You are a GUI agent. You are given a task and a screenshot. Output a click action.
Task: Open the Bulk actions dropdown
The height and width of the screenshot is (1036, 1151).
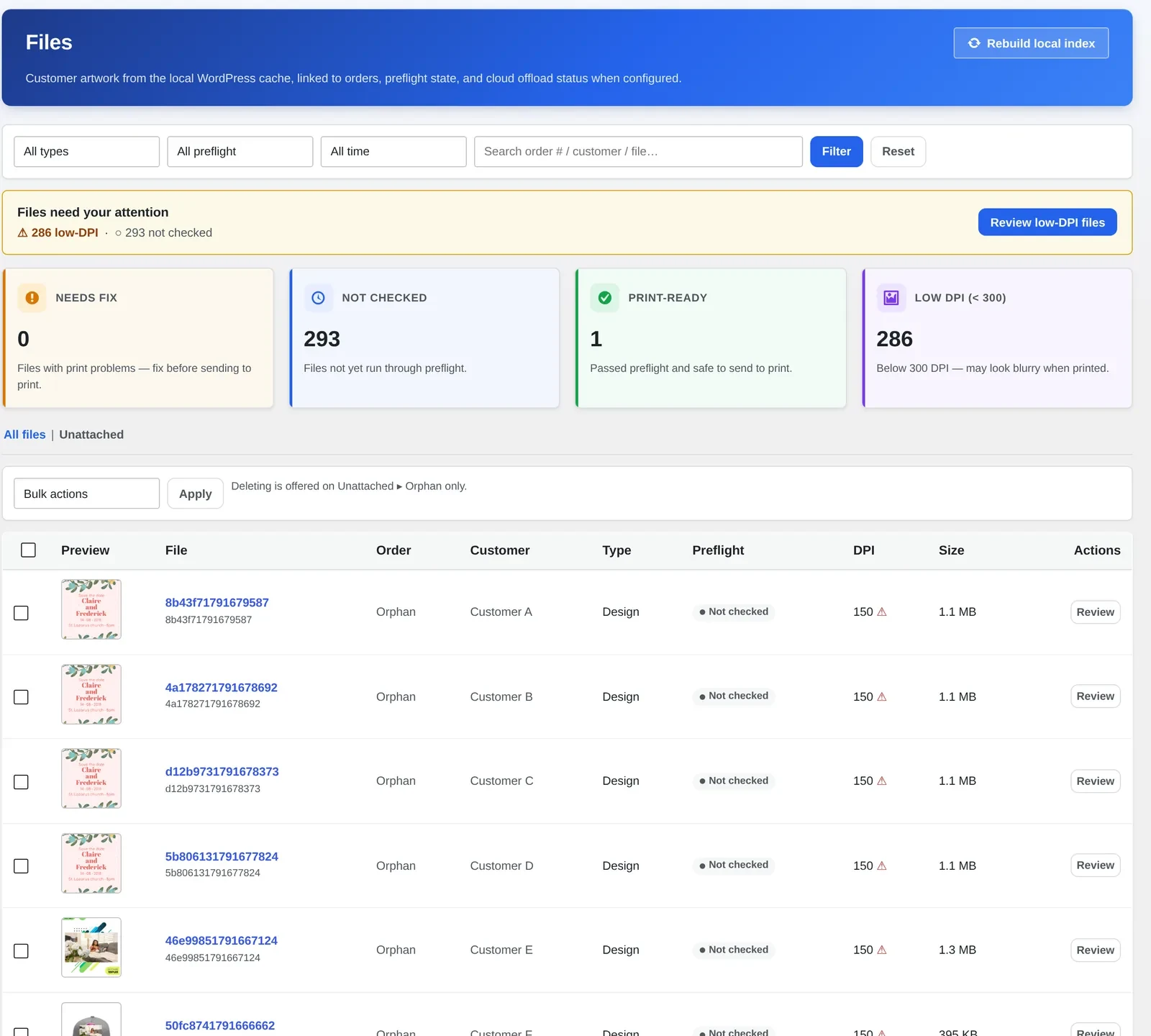coord(86,494)
